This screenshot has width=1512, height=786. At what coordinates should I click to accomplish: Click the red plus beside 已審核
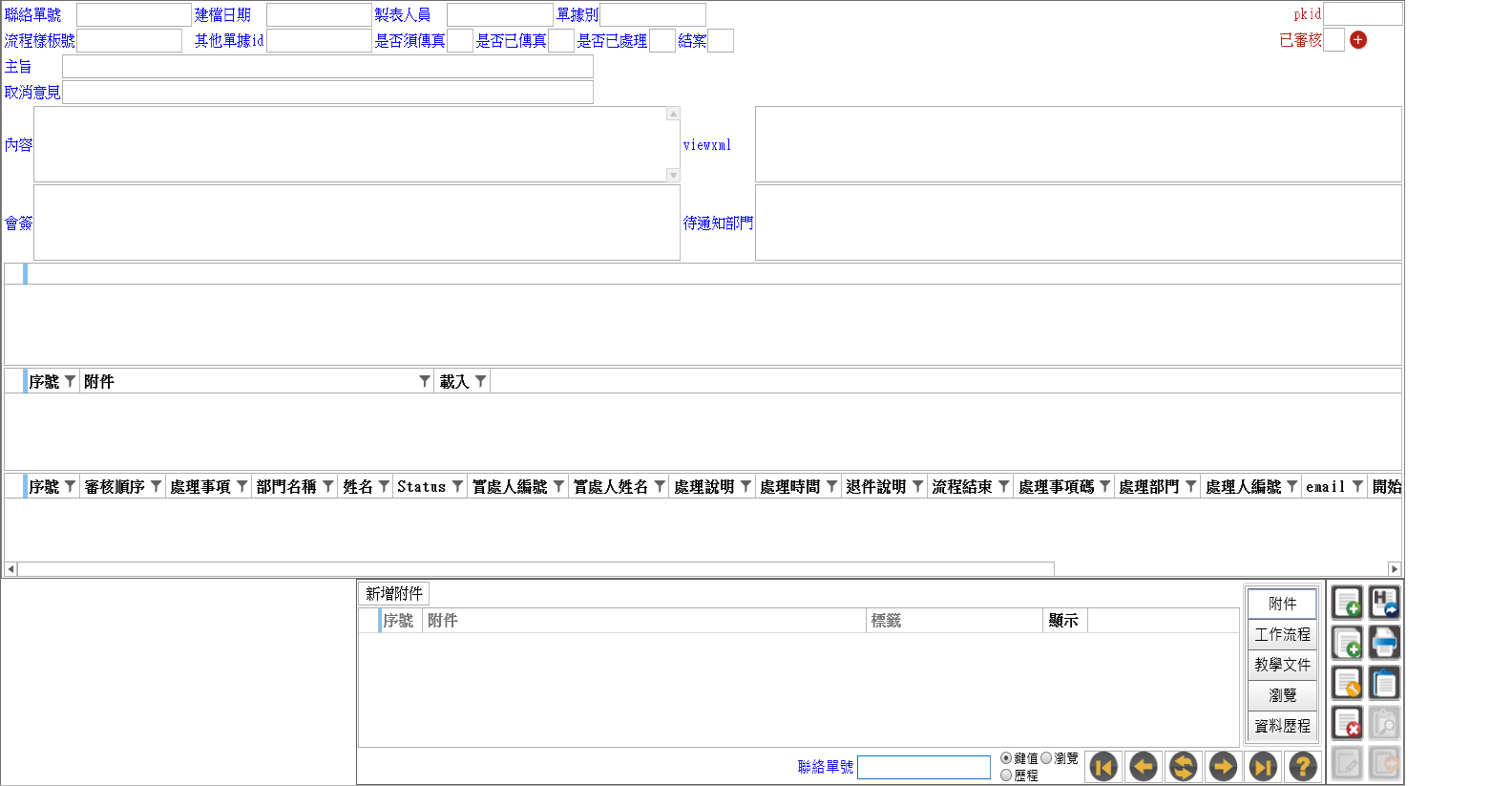pyautogui.click(x=1358, y=40)
